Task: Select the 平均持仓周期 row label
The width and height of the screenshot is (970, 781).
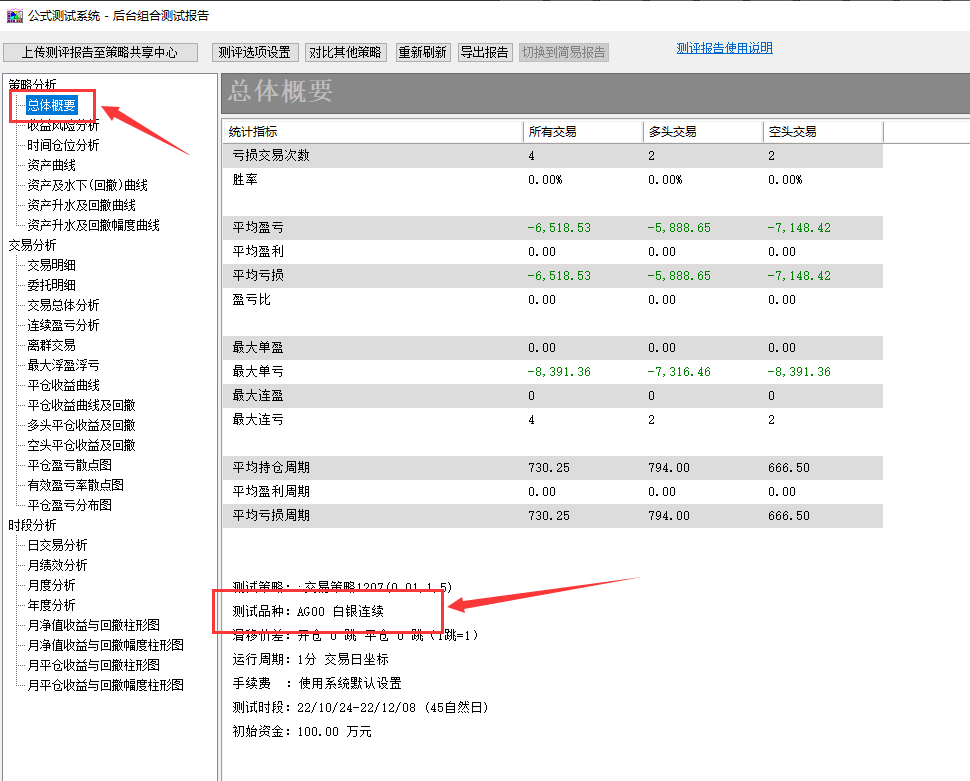Action: point(271,468)
